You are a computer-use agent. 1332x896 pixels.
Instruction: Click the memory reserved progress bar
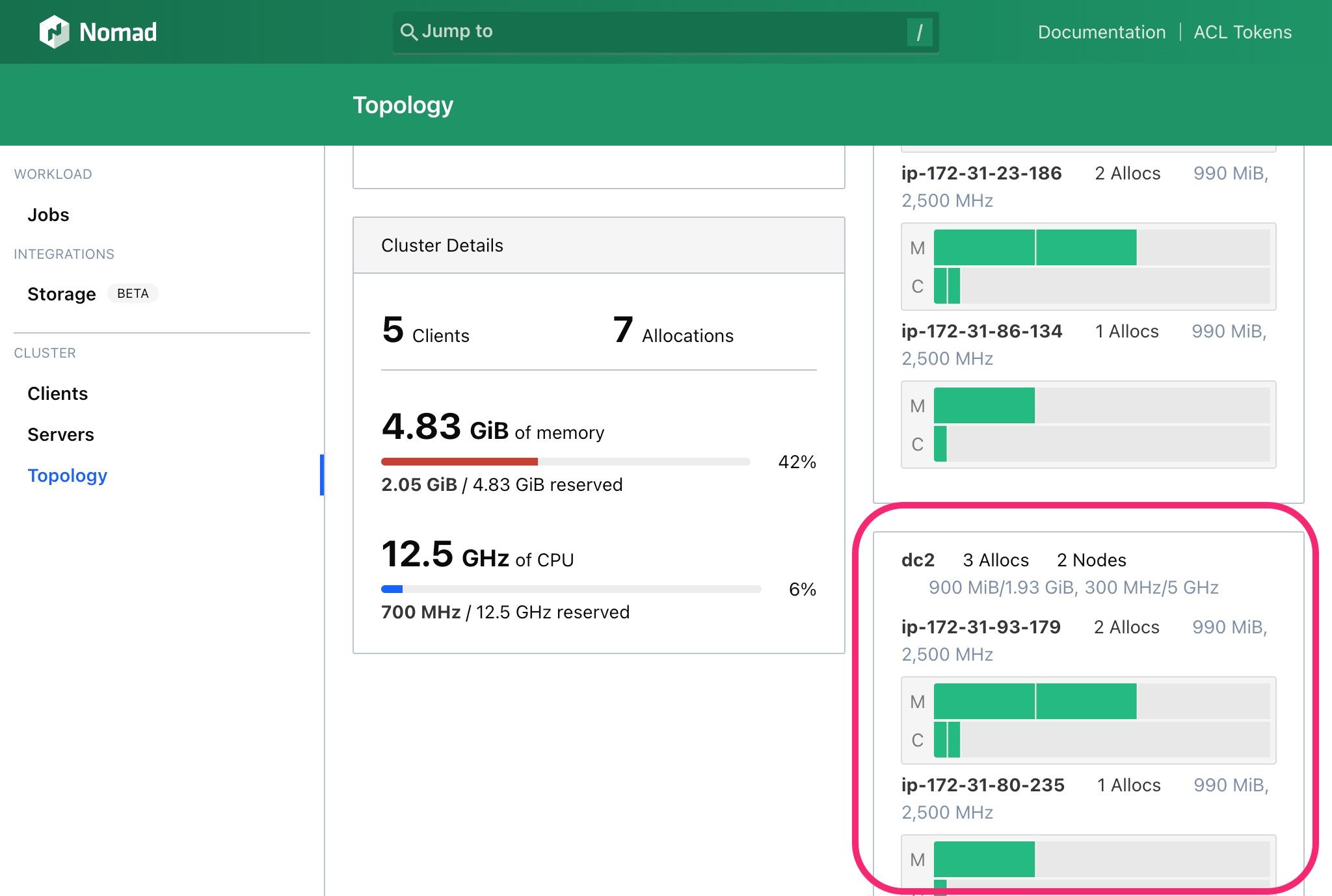click(x=566, y=462)
